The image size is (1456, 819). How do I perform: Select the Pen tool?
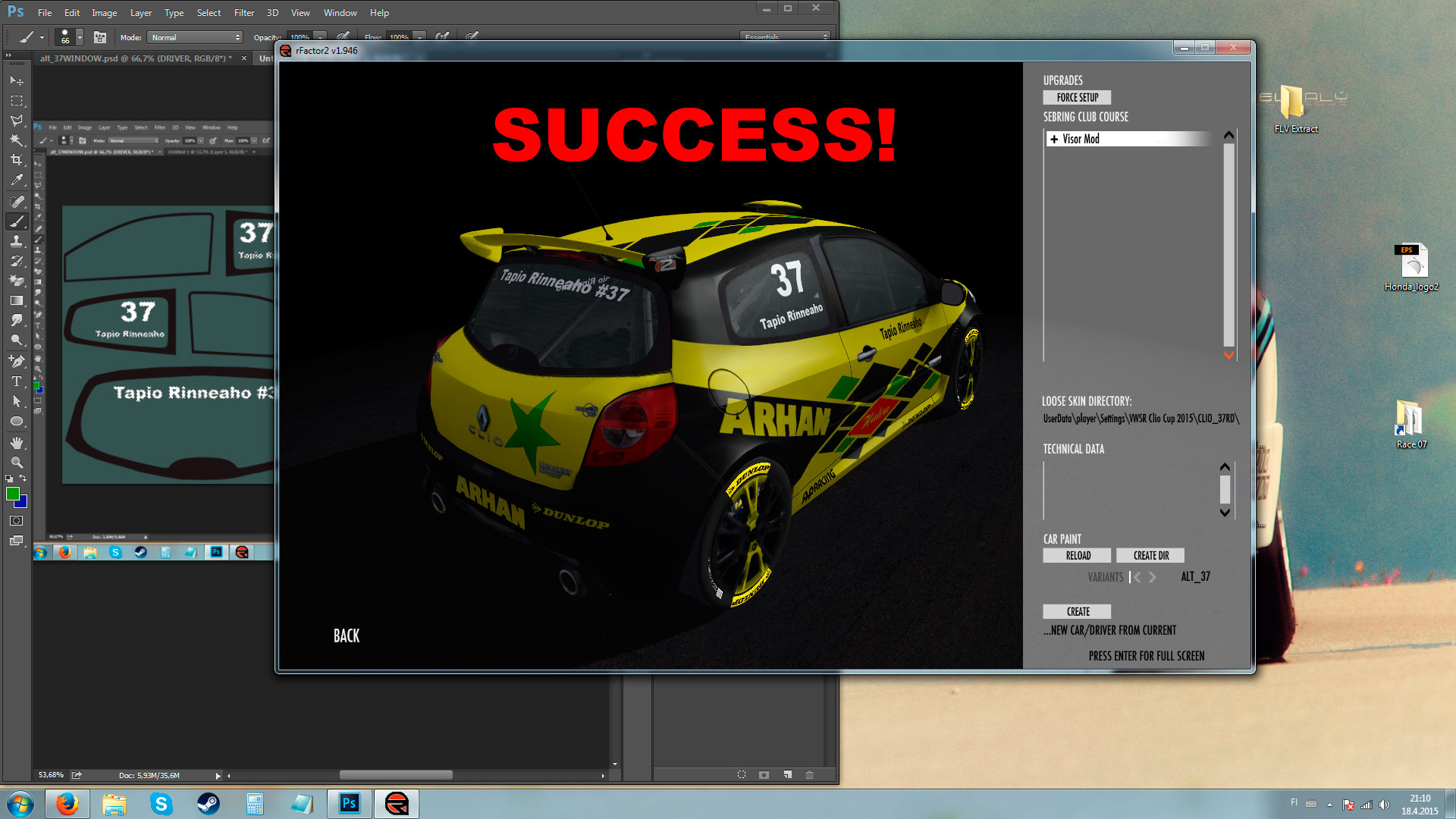pyautogui.click(x=16, y=362)
